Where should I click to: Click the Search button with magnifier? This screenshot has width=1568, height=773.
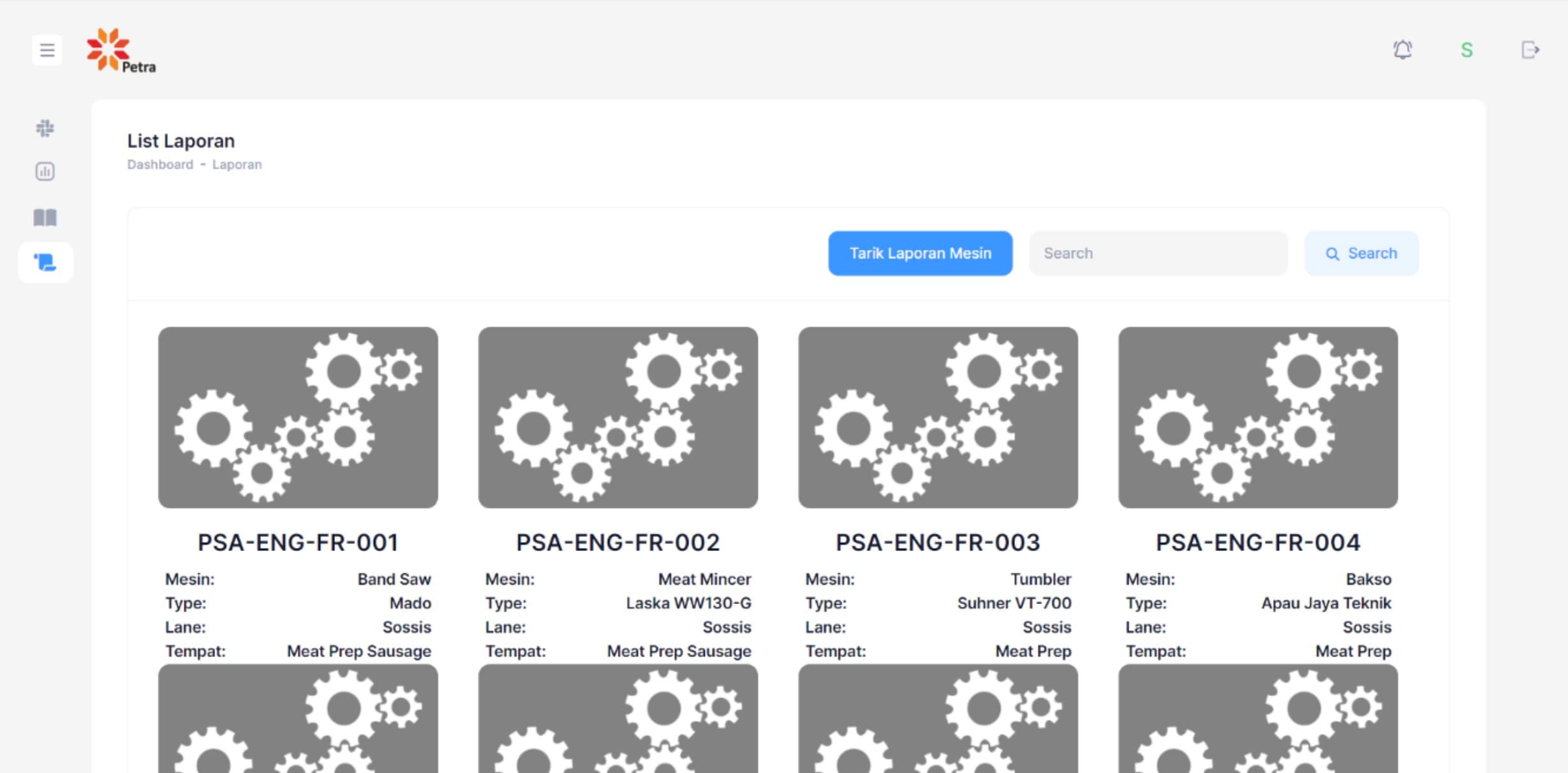coord(1361,253)
